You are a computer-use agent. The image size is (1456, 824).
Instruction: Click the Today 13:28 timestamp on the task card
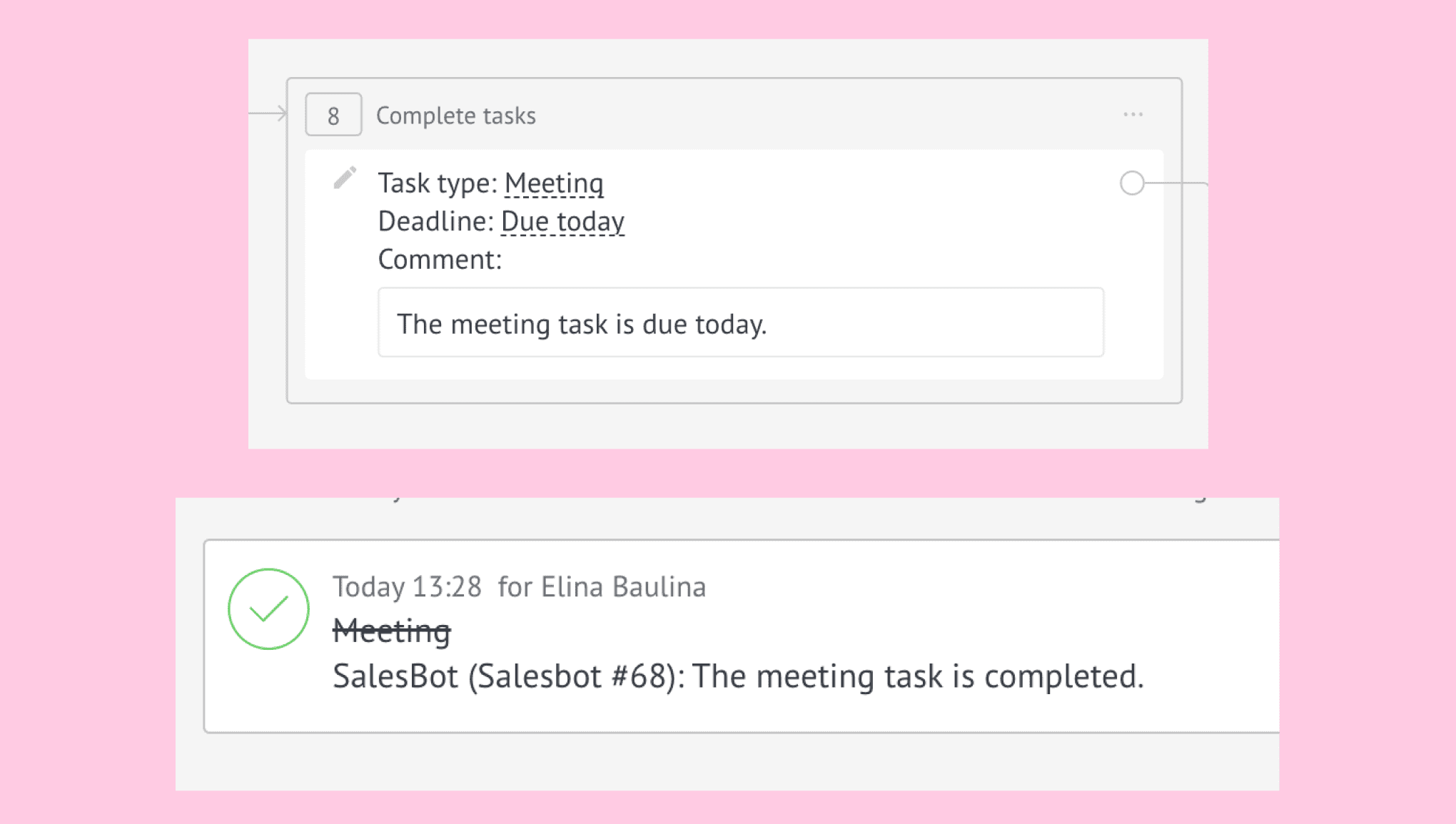click(408, 586)
